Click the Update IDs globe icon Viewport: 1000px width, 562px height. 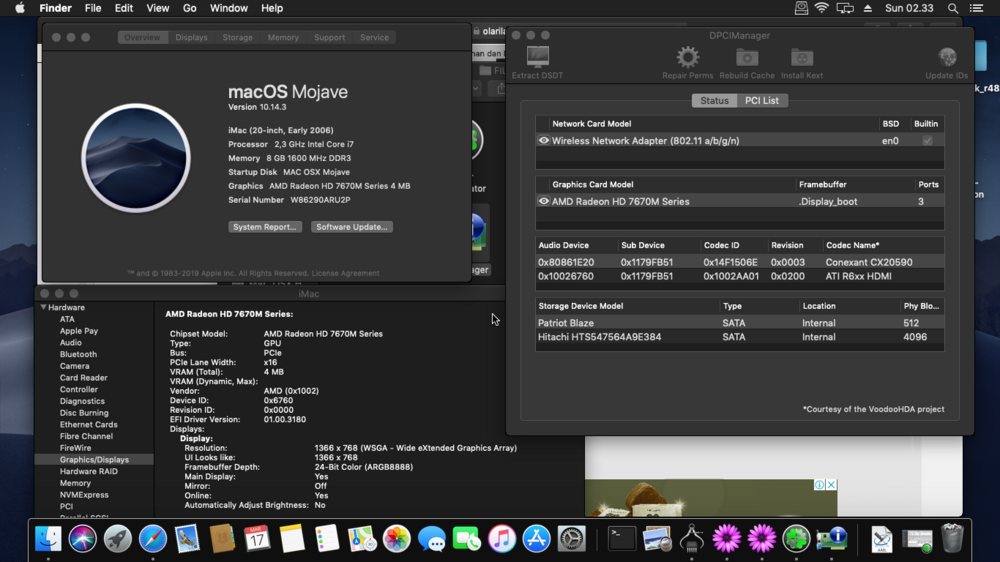click(x=947, y=57)
